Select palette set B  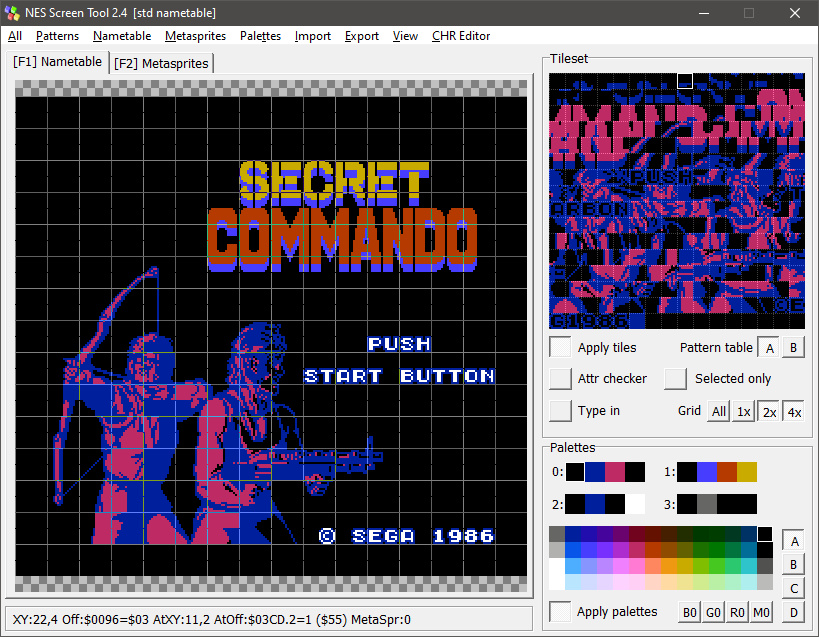point(793,564)
